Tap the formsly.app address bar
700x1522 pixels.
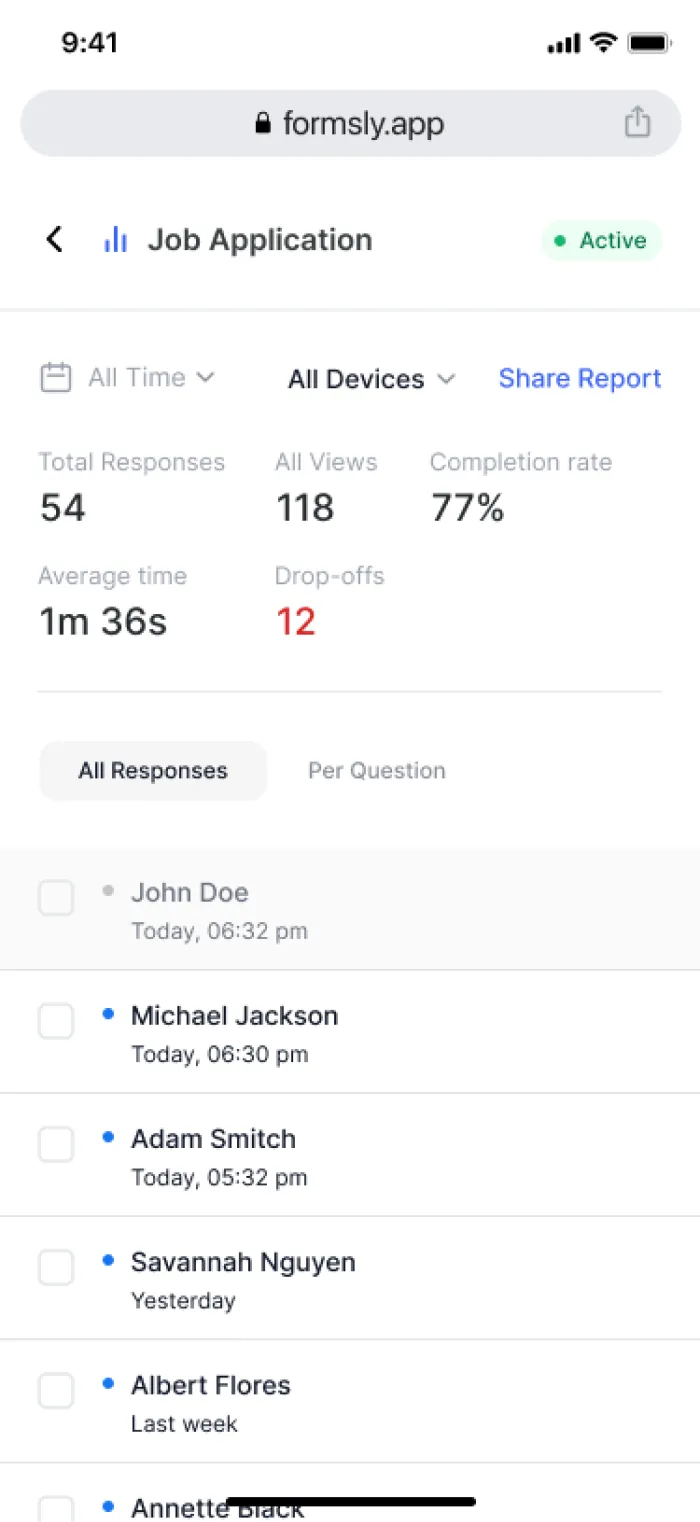pos(350,123)
